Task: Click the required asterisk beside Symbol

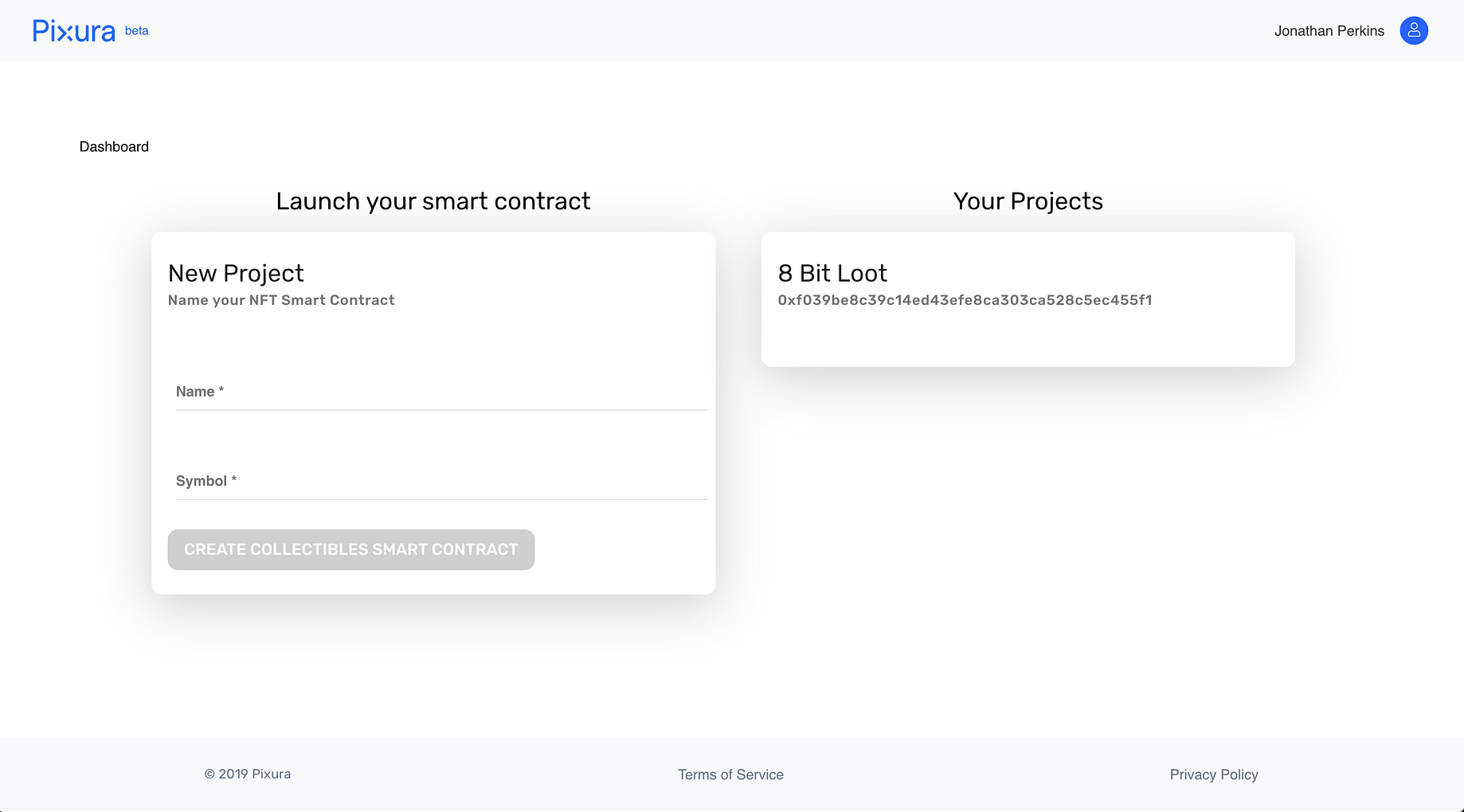Action: pos(233,479)
